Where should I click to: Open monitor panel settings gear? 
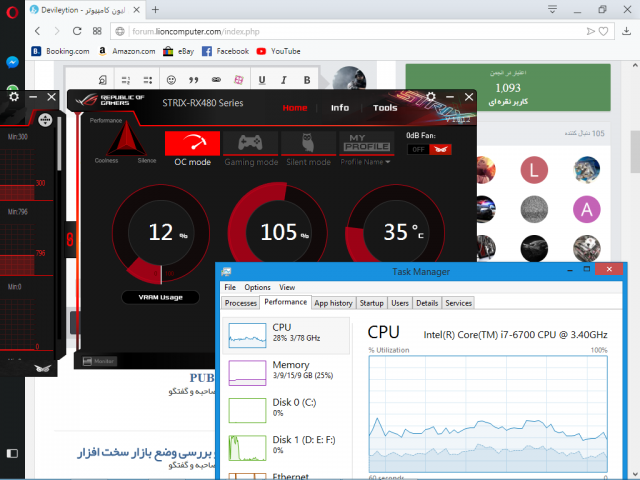[x=14, y=97]
